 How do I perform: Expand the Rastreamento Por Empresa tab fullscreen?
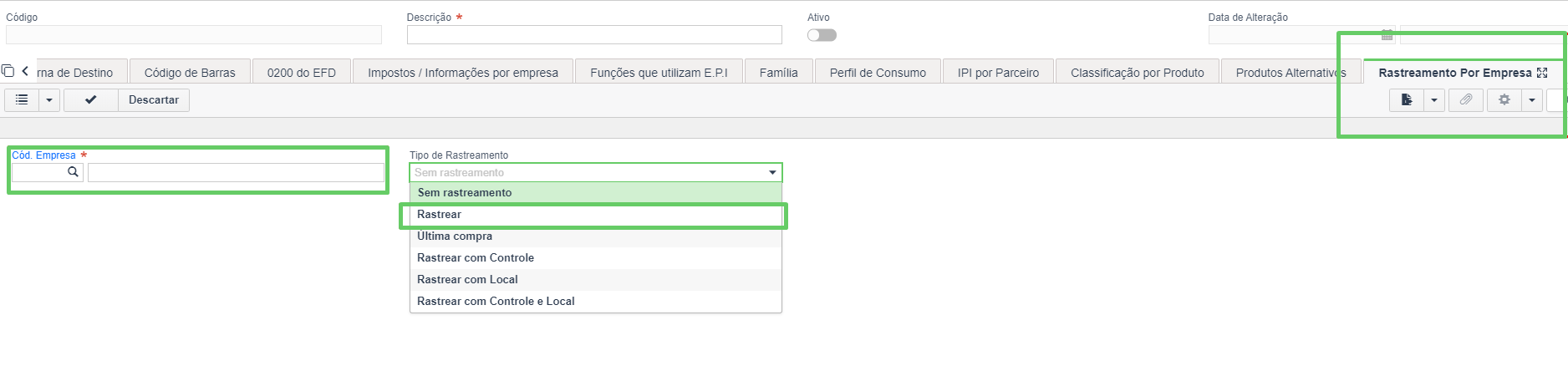1542,73
